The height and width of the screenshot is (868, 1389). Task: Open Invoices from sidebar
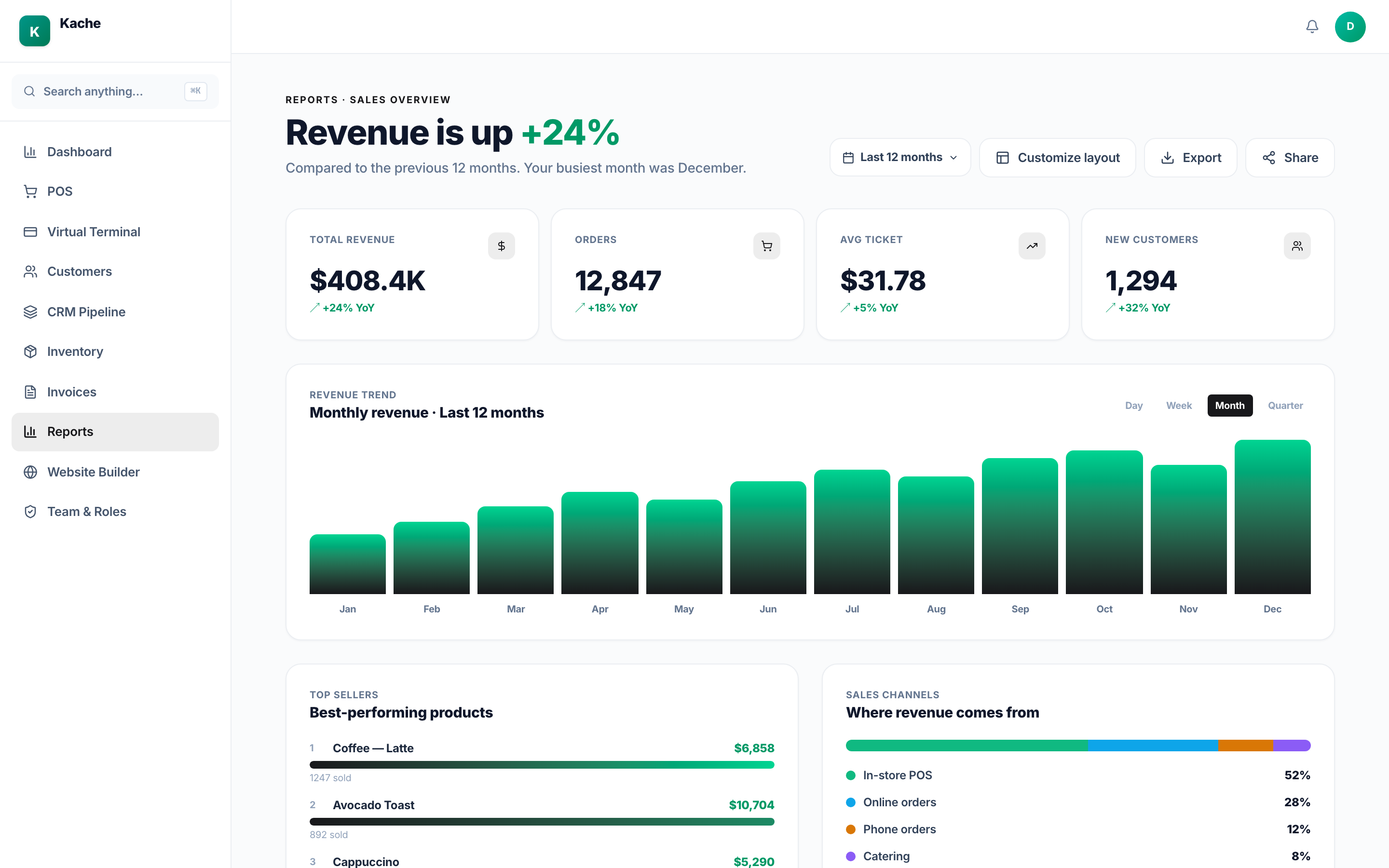[x=115, y=392]
